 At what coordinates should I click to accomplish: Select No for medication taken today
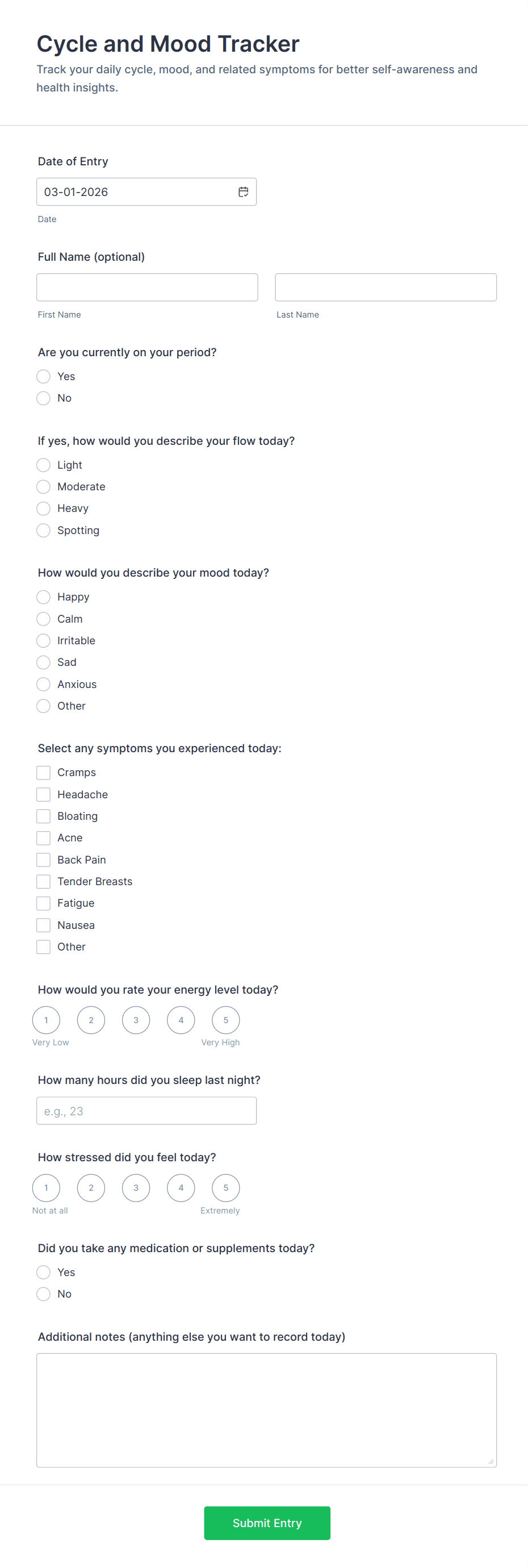(x=43, y=1294)
